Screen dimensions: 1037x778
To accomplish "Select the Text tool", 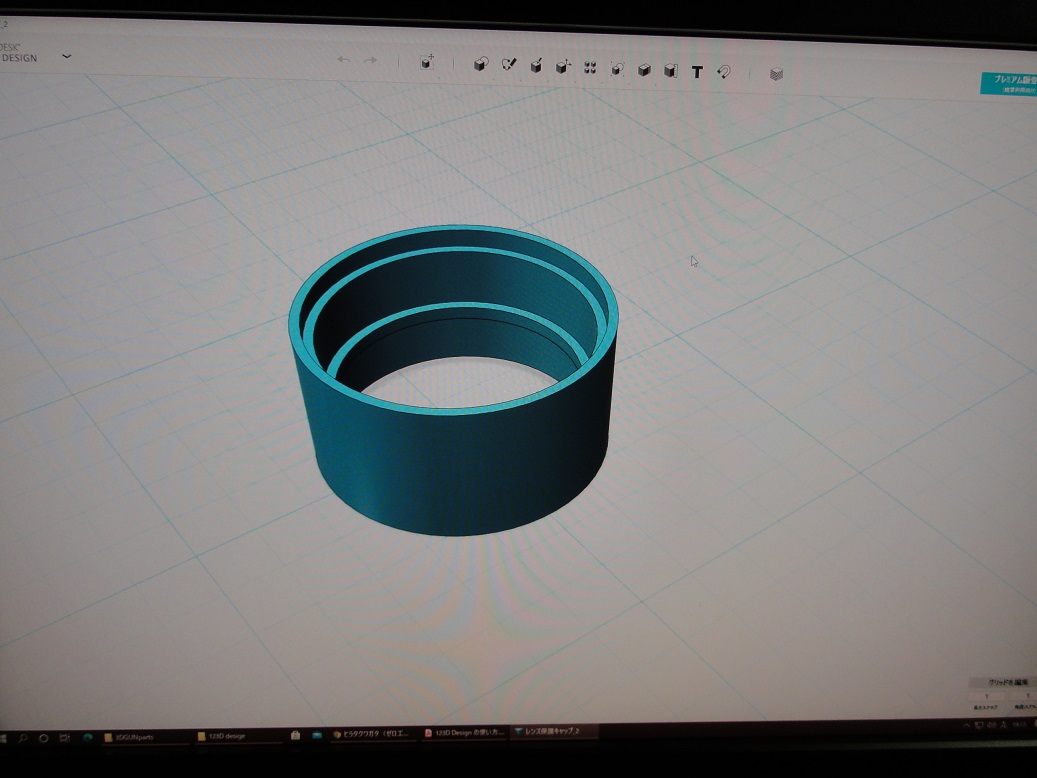I will [697, 71].
